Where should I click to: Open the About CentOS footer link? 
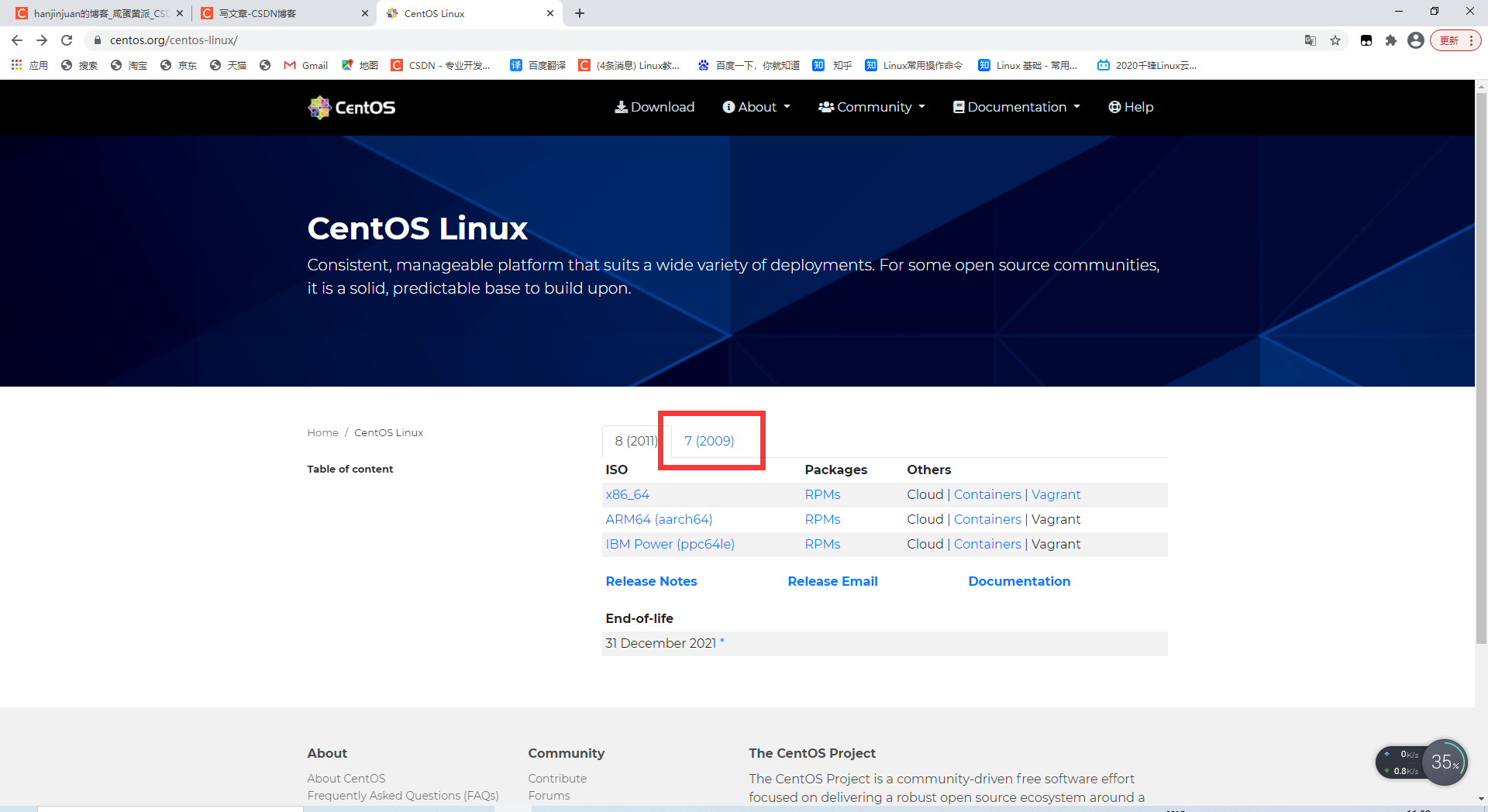(346, 779)
